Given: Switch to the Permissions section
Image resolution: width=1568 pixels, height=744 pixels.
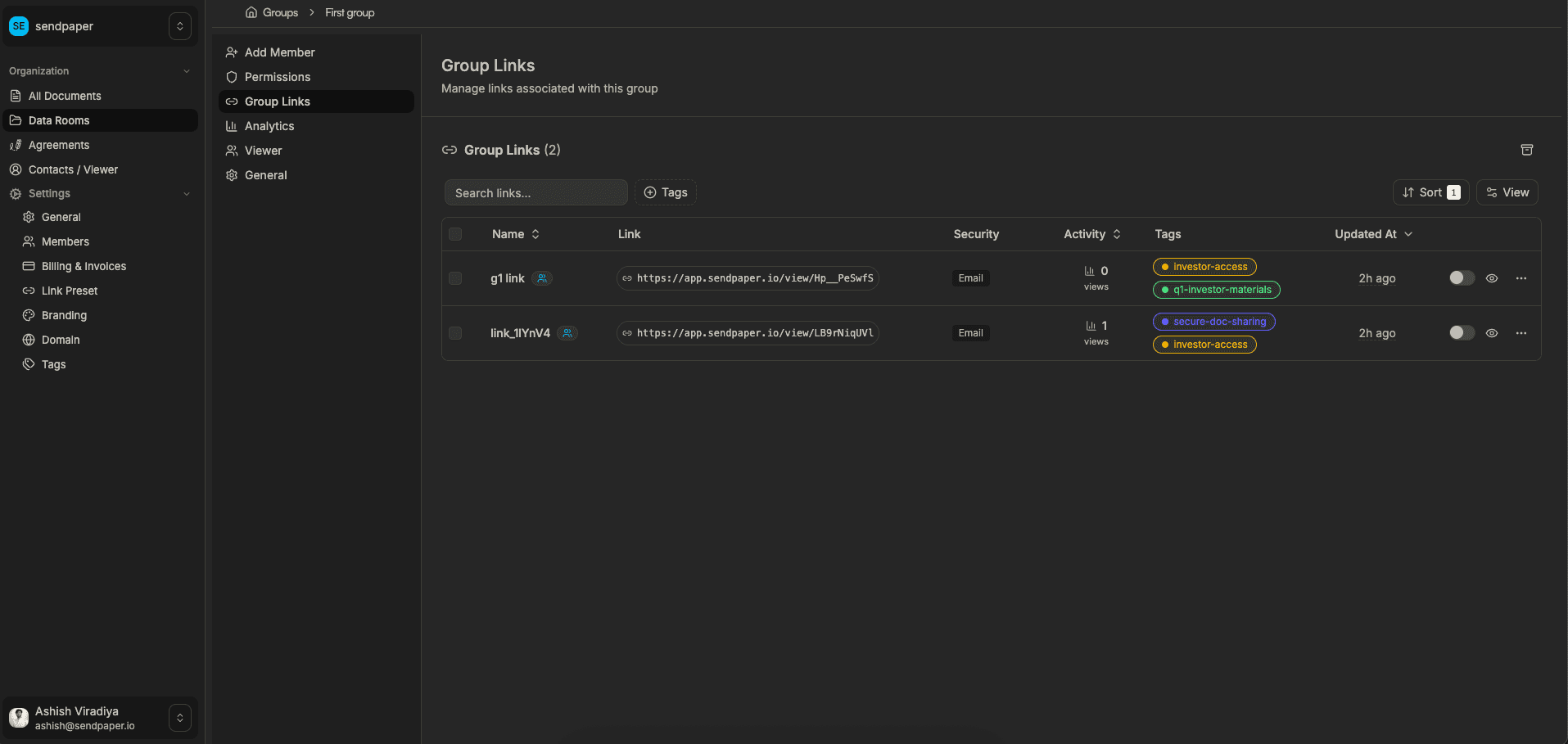Looking at the screenshot, I should pos(278,77).
